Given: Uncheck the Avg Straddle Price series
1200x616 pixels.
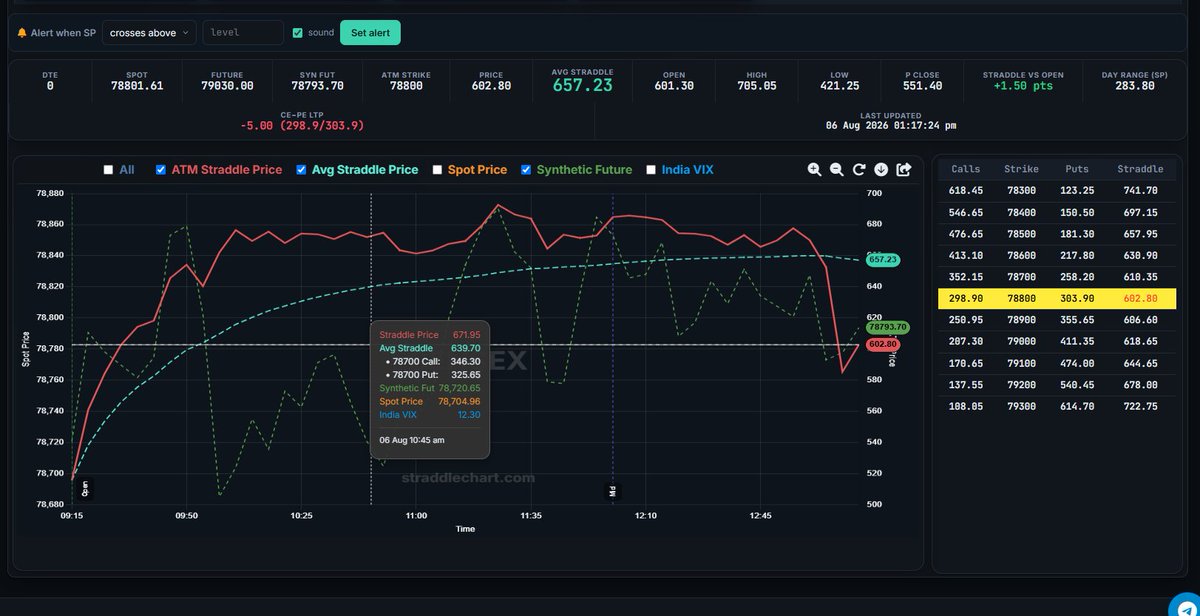Looking at the screenshot, I should coord(301,170).
